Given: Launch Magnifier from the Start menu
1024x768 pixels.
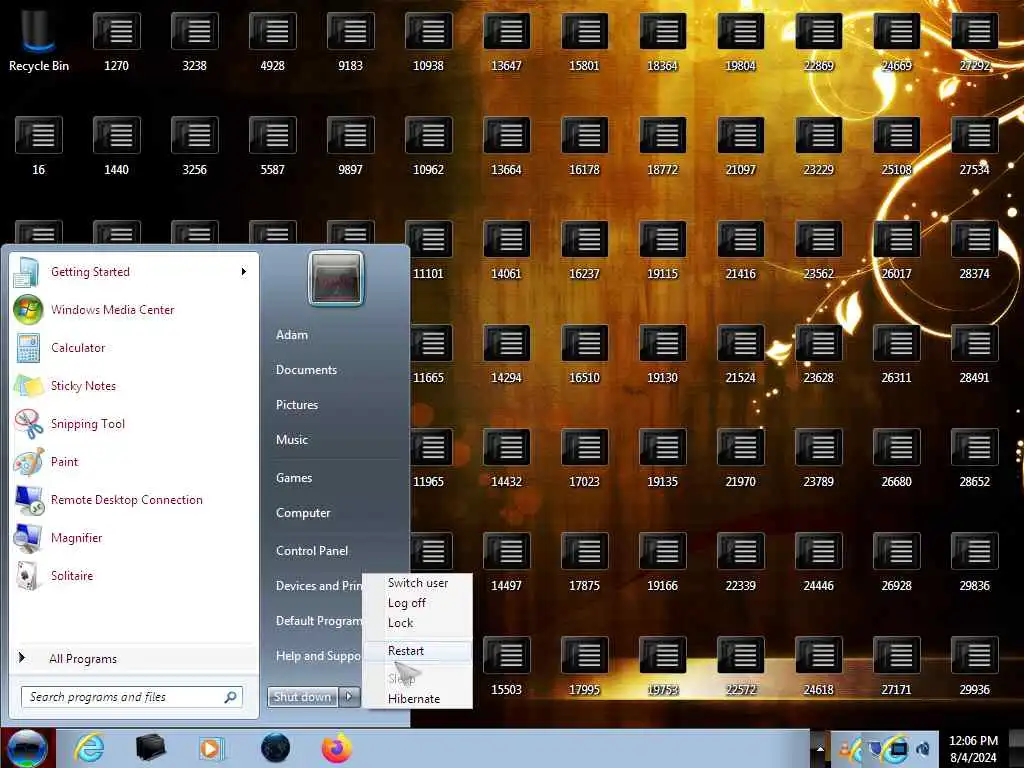Looking at the screenshot, I should click(134, 537).
